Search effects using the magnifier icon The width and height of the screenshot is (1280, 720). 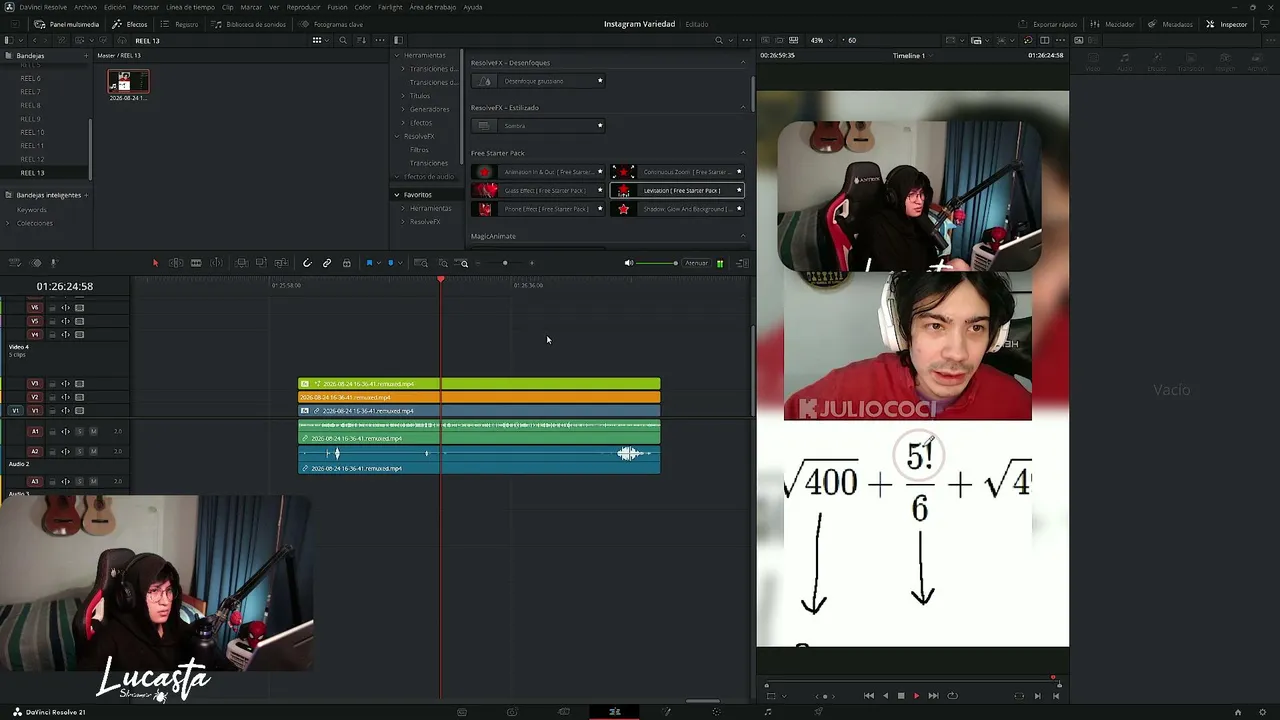718,40
